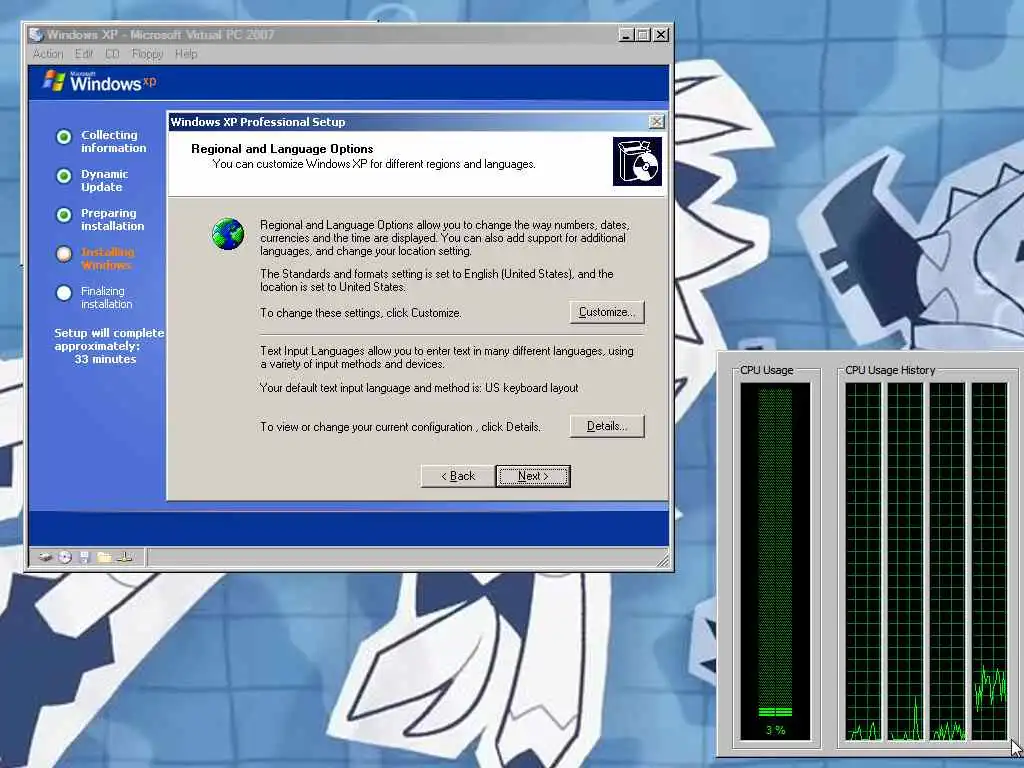Open the Action menu
This screenshot has width=1024, height=768.
pos(48,54)
